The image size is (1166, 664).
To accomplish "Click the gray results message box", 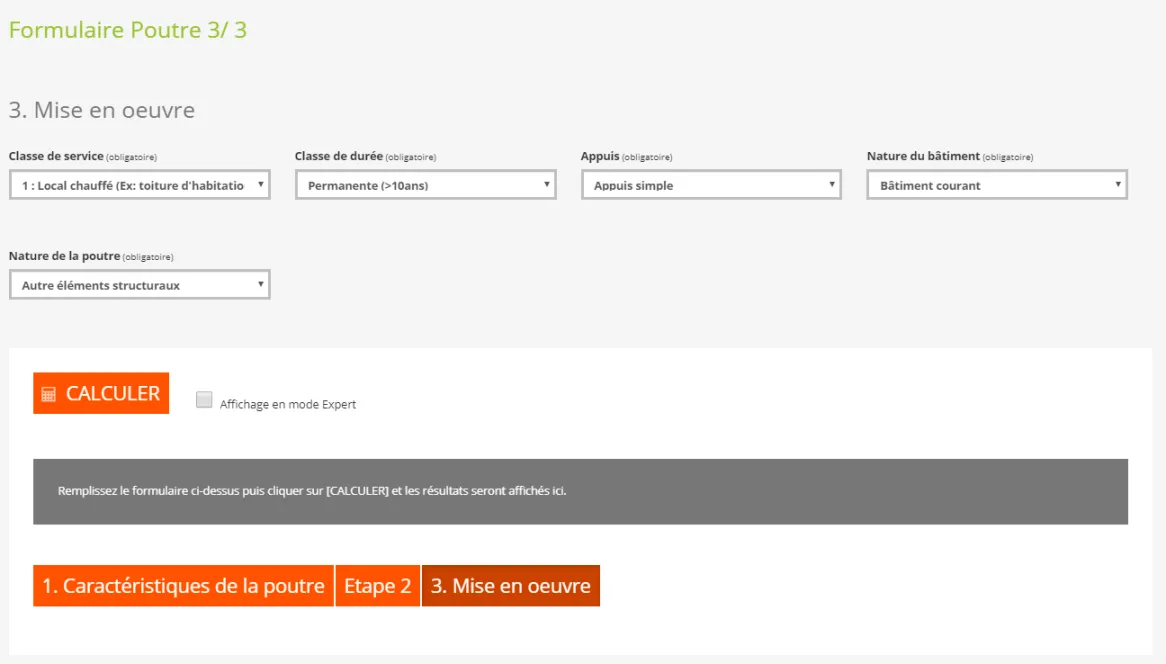I will pyautogui.click(x=581, y=491).
